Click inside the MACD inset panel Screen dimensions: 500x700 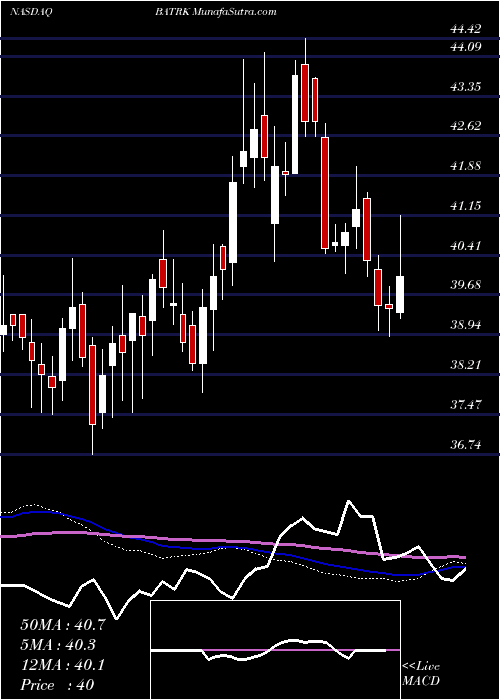click(x=275, y=650)
